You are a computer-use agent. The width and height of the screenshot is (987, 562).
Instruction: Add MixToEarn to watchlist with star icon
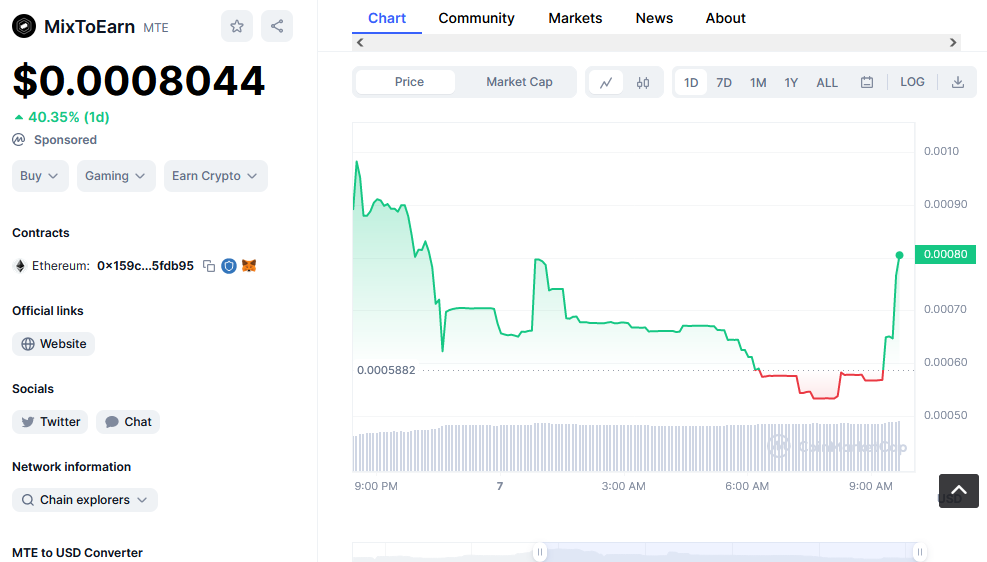237,26
